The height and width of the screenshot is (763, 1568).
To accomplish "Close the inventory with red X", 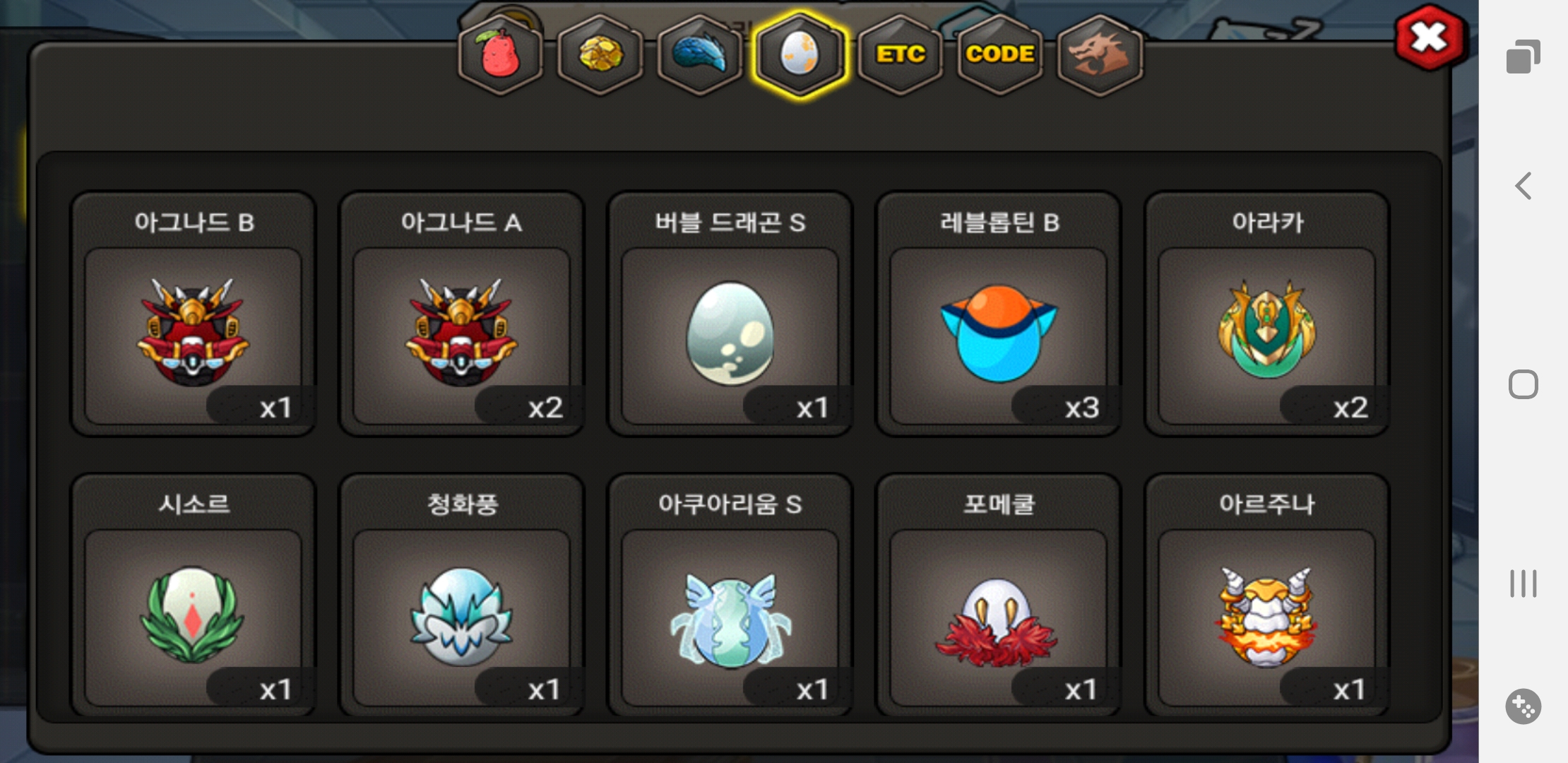I will (1430, 37).
